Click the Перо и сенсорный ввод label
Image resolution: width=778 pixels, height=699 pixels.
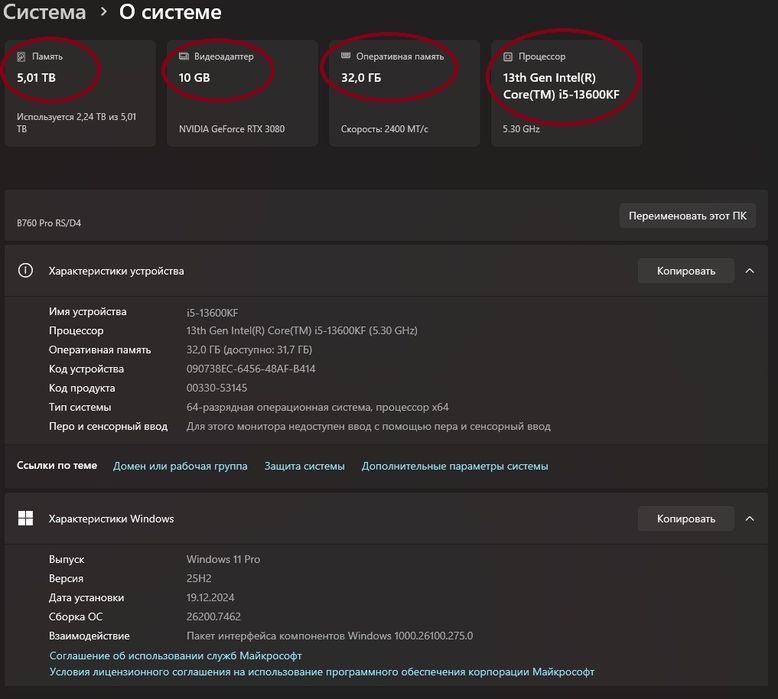[108, 426]
